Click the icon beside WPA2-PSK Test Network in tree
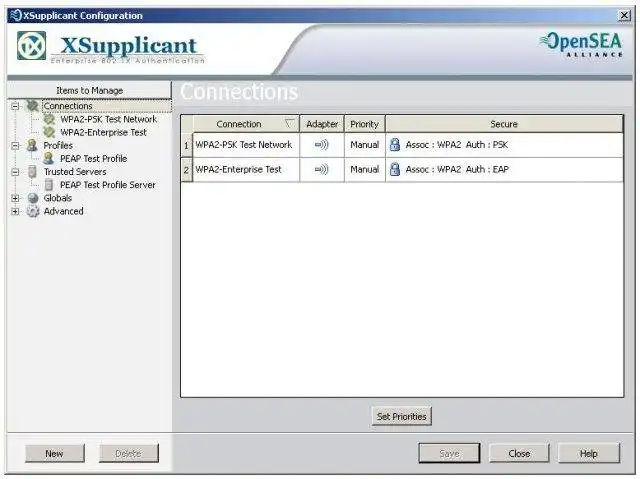This screenshot has width=640, height=479. tap(49, 119)
